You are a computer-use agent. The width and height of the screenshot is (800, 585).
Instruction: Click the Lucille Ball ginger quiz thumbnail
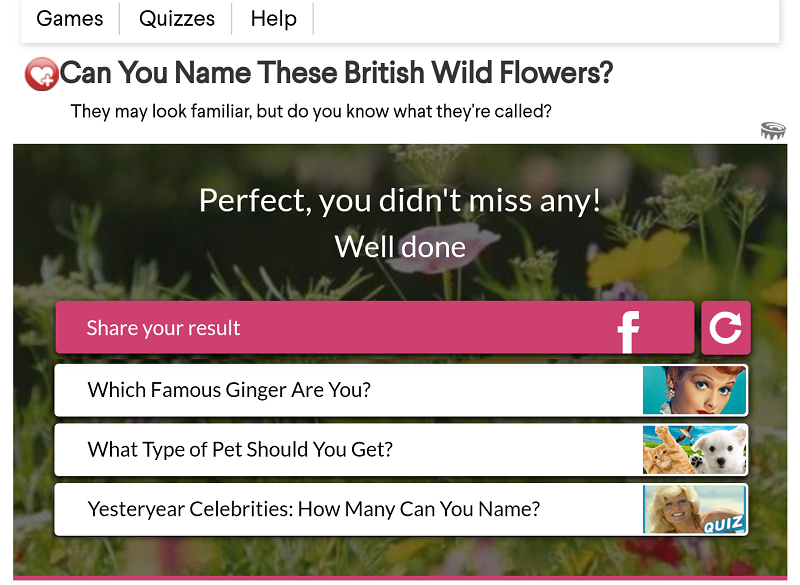coord(694,390)
